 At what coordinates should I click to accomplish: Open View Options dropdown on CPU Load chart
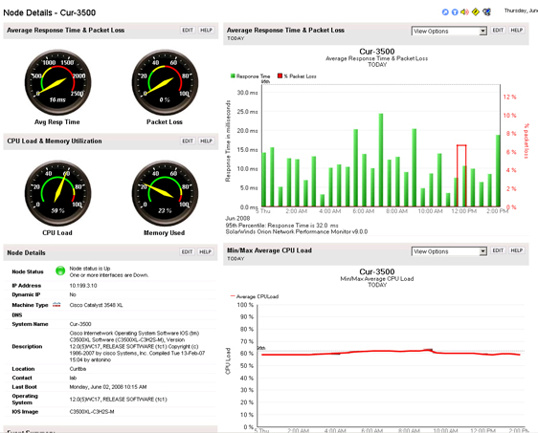(x=449, y=251)
